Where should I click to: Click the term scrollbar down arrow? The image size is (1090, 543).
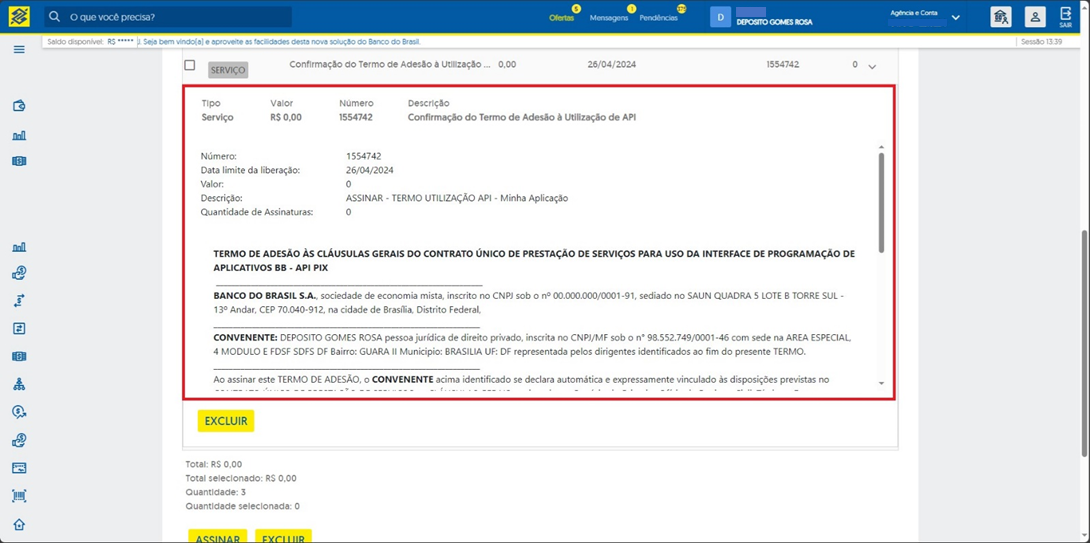(881, 383)
